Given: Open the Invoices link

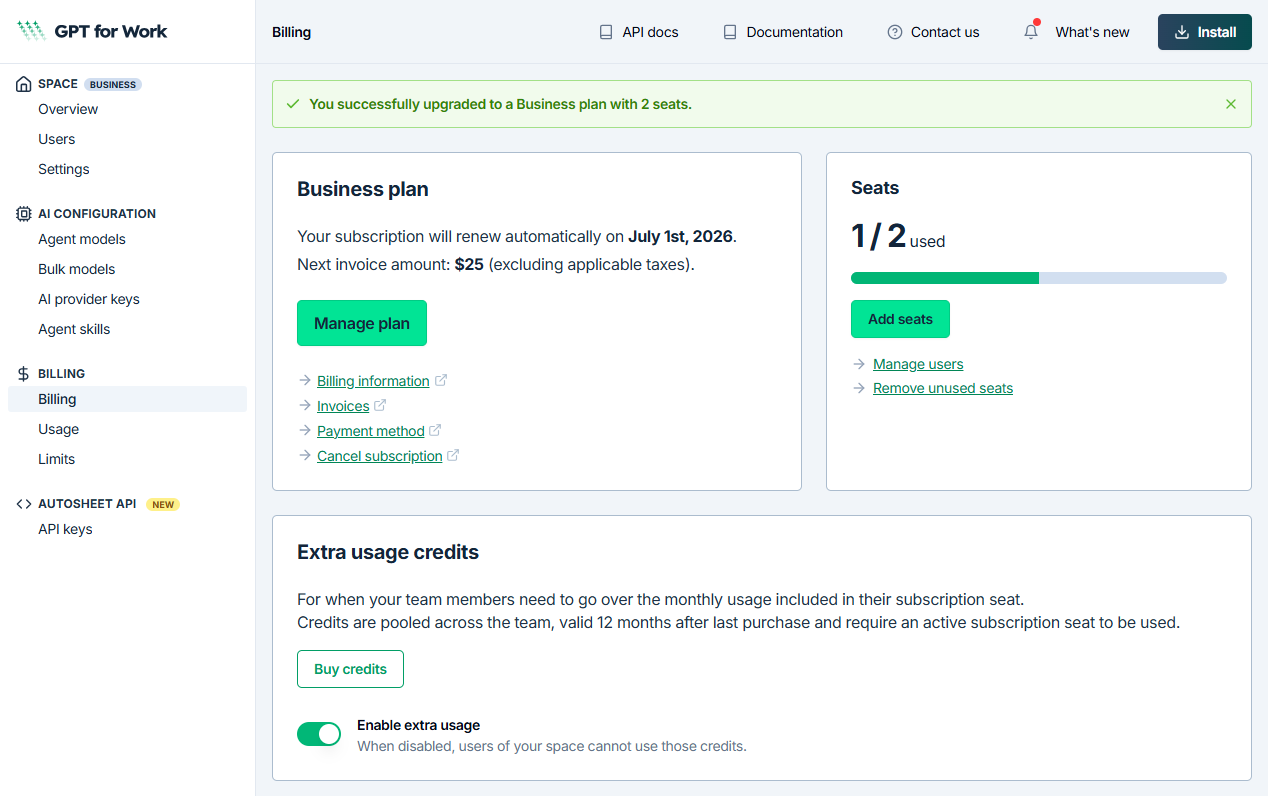Looking at the screenshot, I should (343, 406).
